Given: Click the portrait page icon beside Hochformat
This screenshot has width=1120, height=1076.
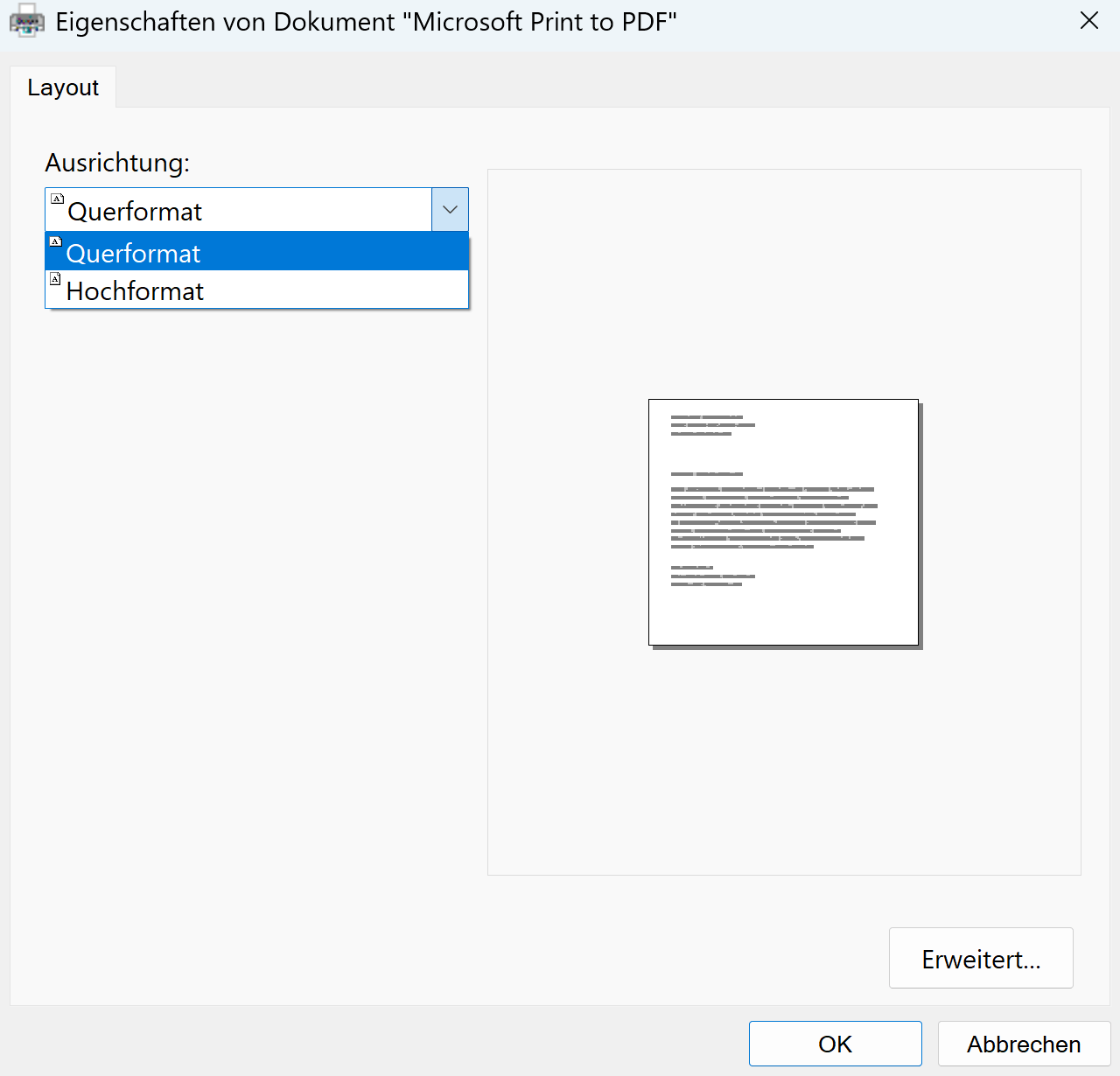Looking at the screenshot, I should coord(55,279).
